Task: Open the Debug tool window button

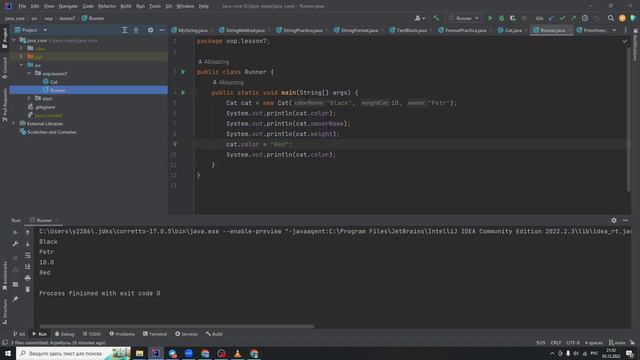Action: 64,334
